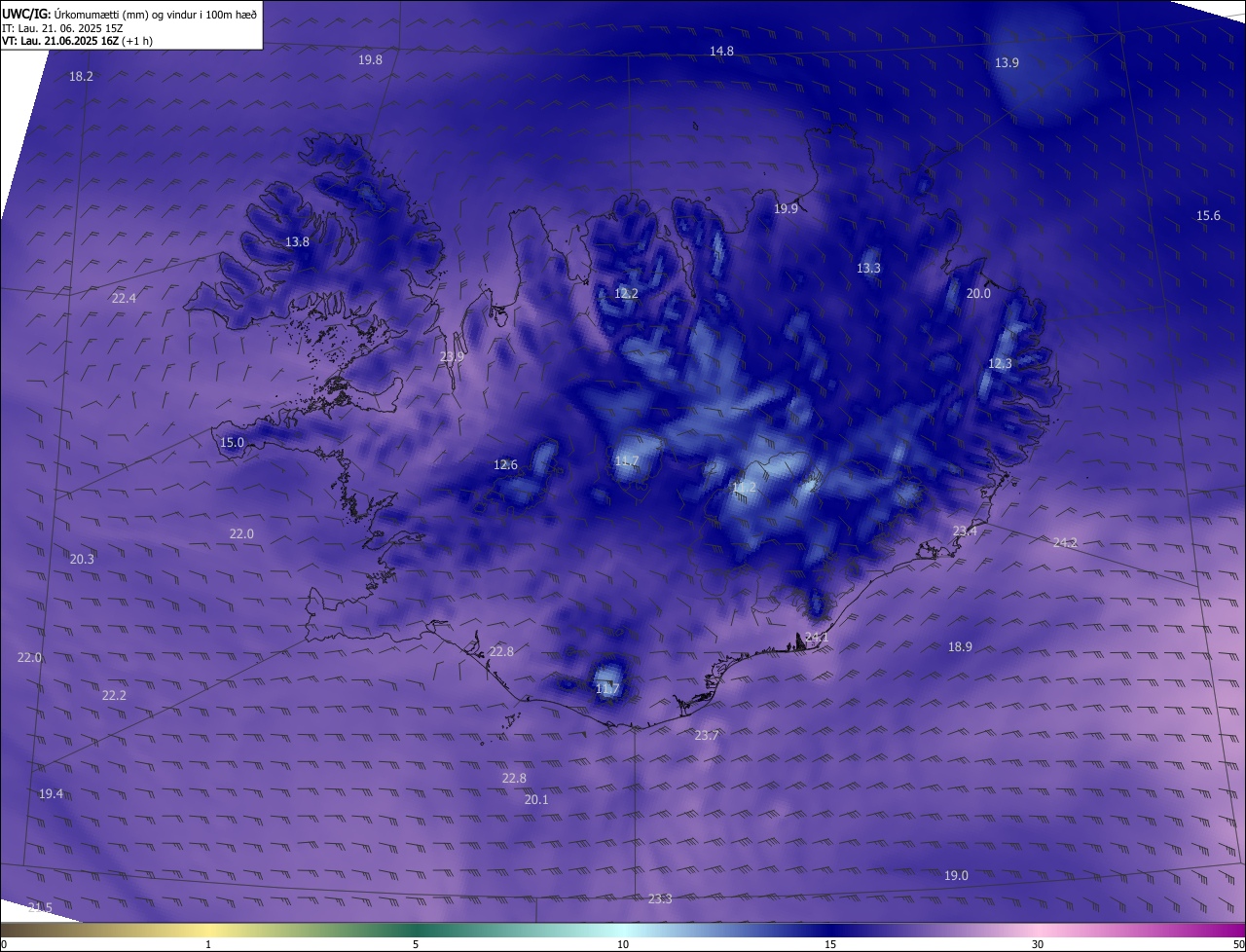Image resolution: width=1246 pixels, height=952 pixels.
Task: Click the 23.4 value label
Action: point(965,531)
